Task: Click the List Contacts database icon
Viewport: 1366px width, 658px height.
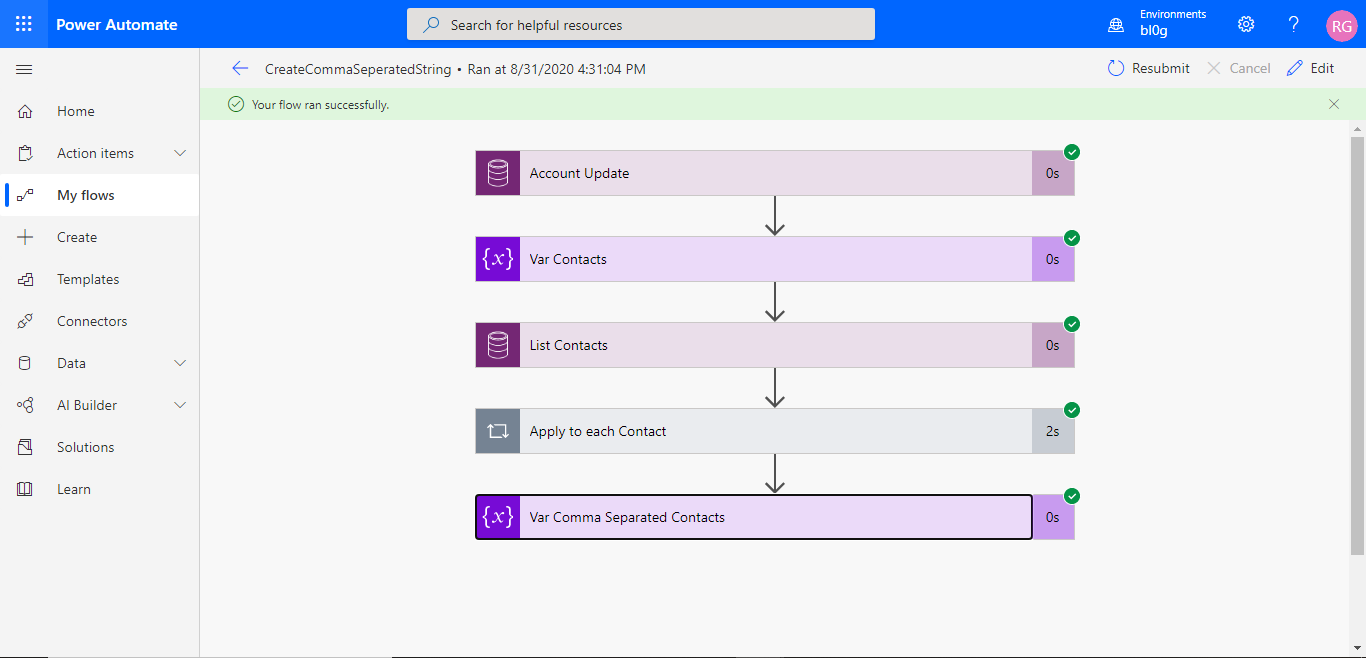Action: (498, 345)
